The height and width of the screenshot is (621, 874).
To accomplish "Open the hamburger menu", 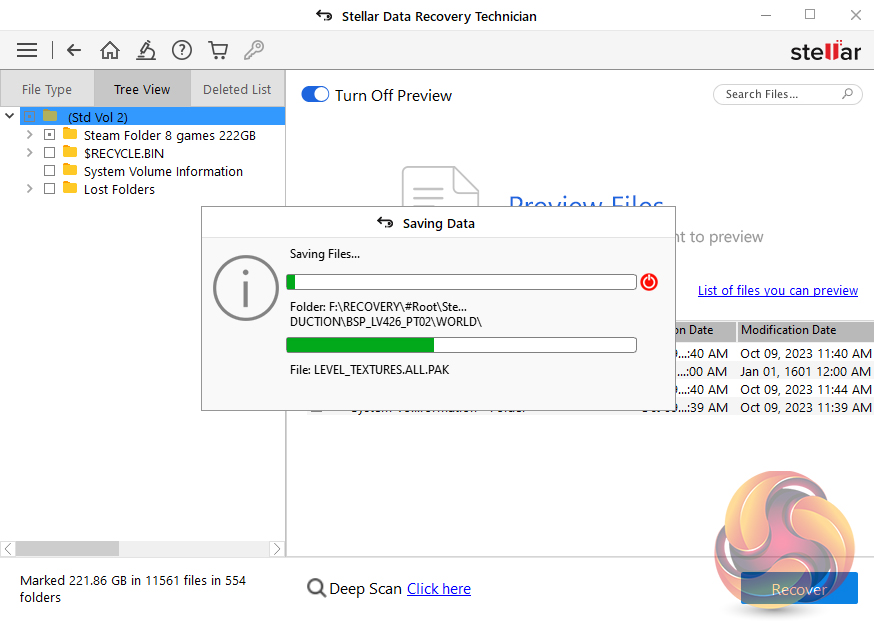I will coord(27,50).
